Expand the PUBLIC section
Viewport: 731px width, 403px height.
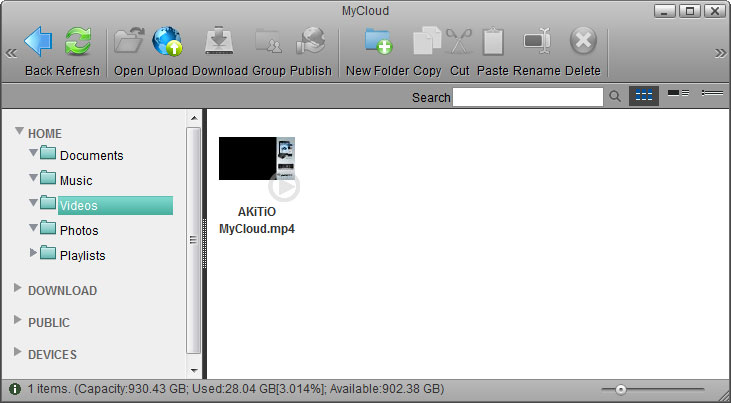(18, 322)
